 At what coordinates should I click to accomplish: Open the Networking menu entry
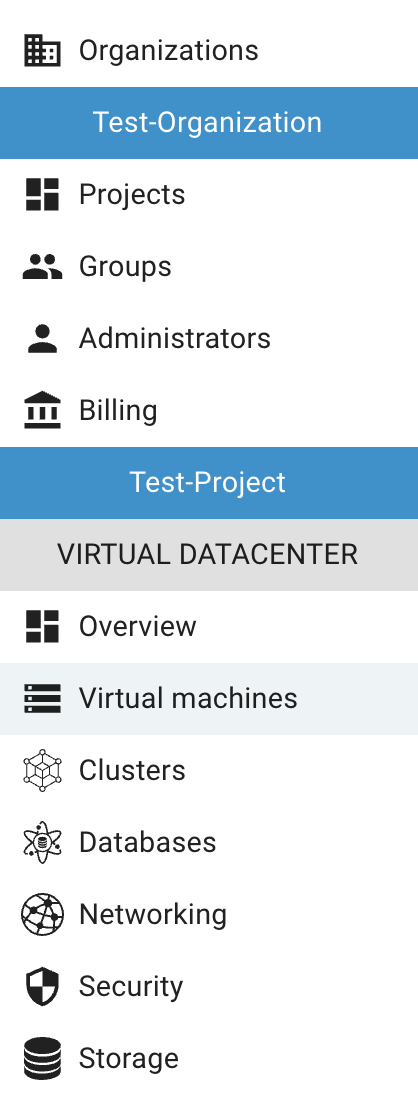coord(209,914)
